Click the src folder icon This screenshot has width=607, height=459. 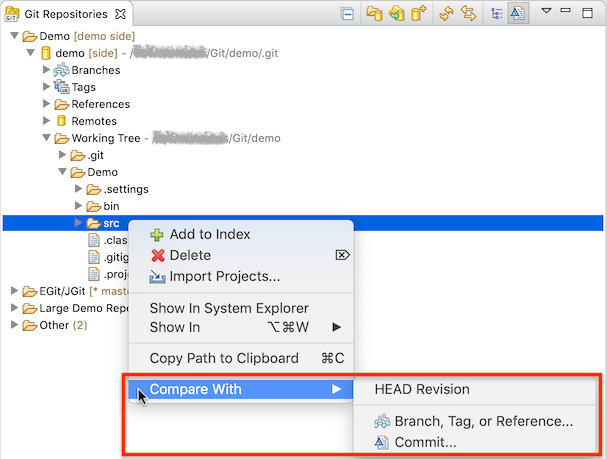pos(93,223)
